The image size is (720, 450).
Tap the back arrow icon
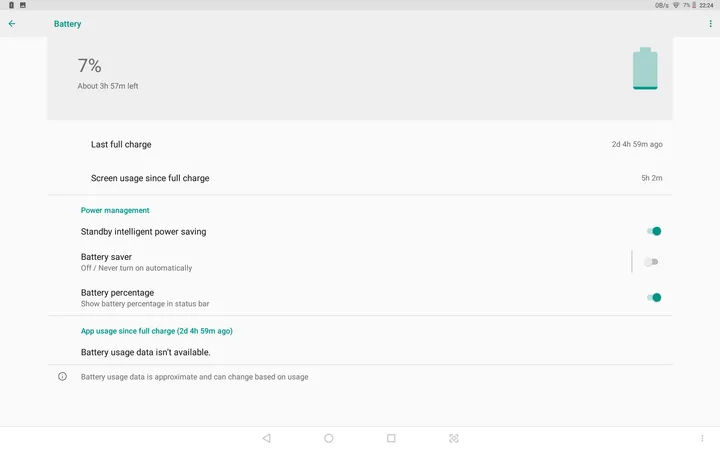click(x=12, y=23)
